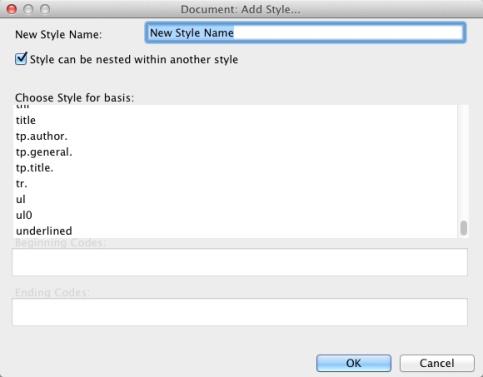Dismiss dialog with Cancel button
This screenshot has width=483, height=377.
[x=437, y=363]
